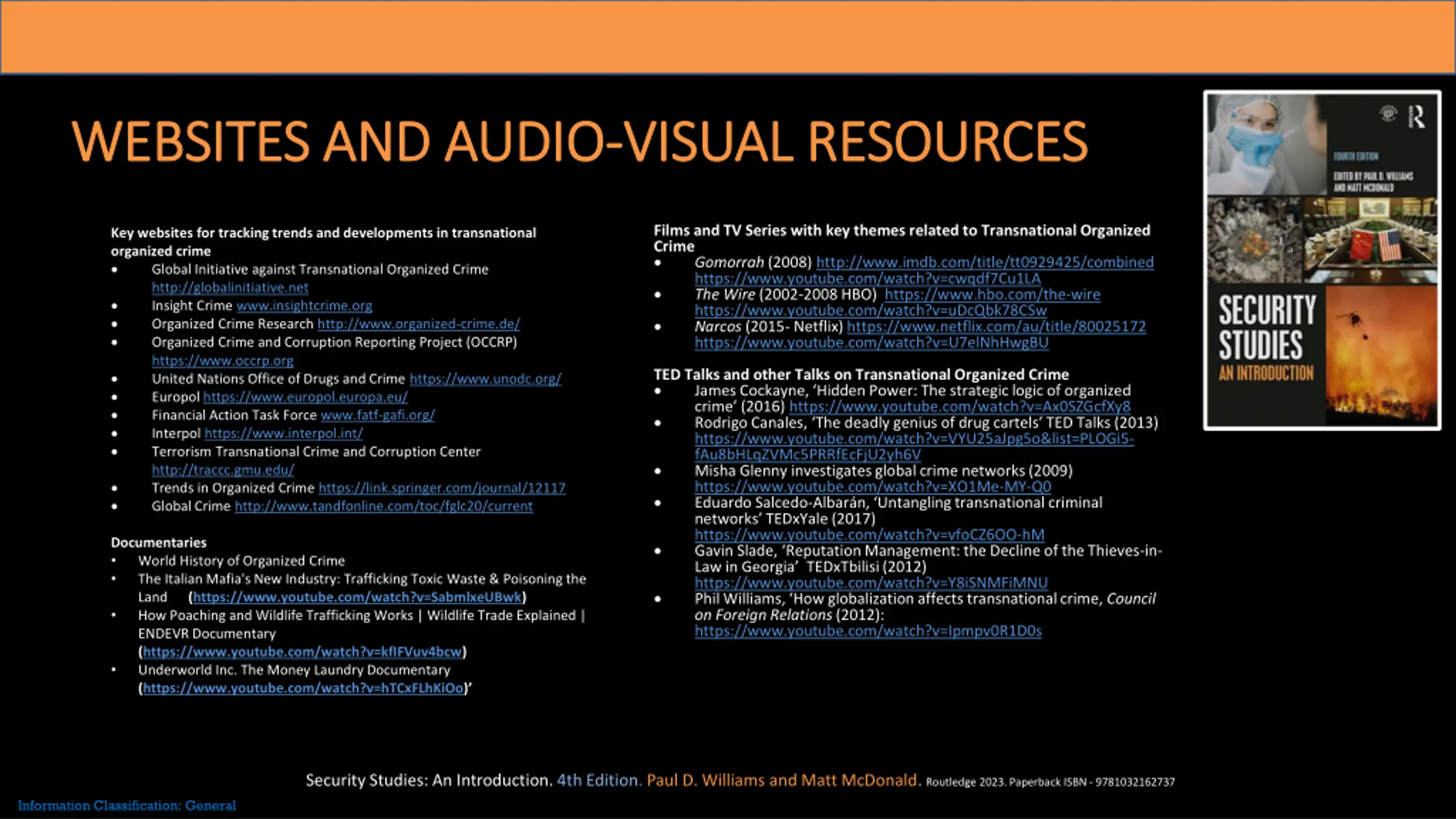Click the World History of Organized Crime entry
The width and height of the screenshot is (1456, 819).
[241, 561]
